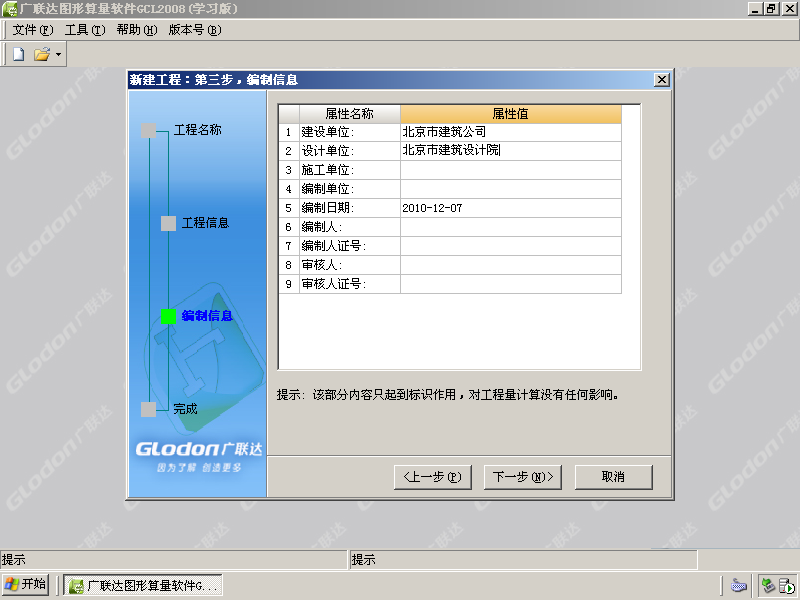Click the 完成 step label
This screenshot has height=600, width=800.
[185, 409]
